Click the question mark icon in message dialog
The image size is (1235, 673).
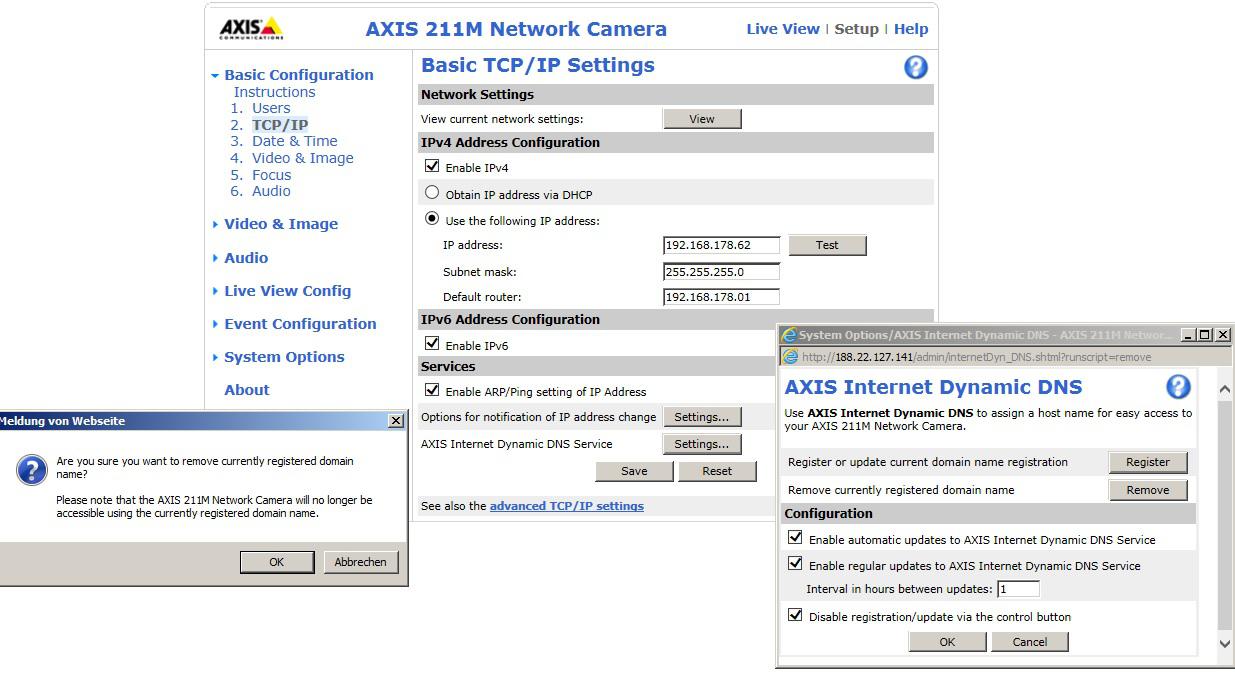[32, 471]
